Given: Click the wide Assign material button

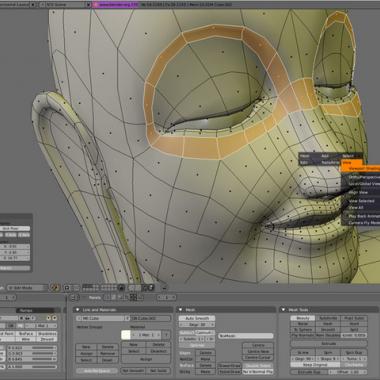Looking at the screenshot, I should click(x=146, y=359).
